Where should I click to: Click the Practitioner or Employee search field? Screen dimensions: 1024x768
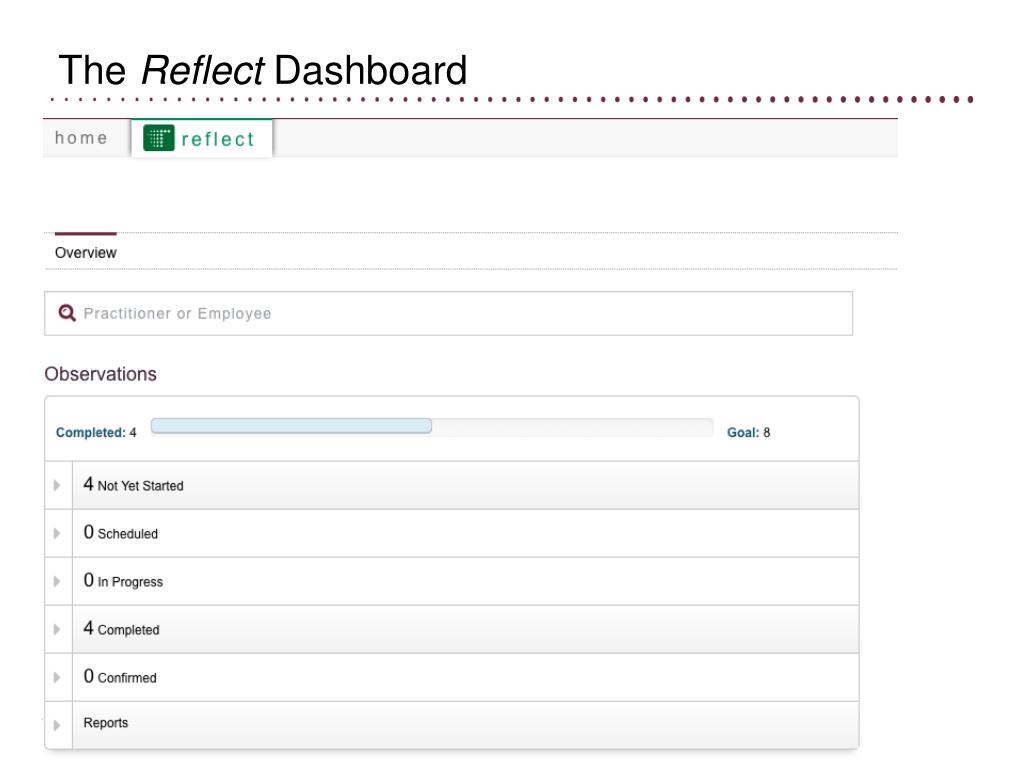tap(449, 313)
